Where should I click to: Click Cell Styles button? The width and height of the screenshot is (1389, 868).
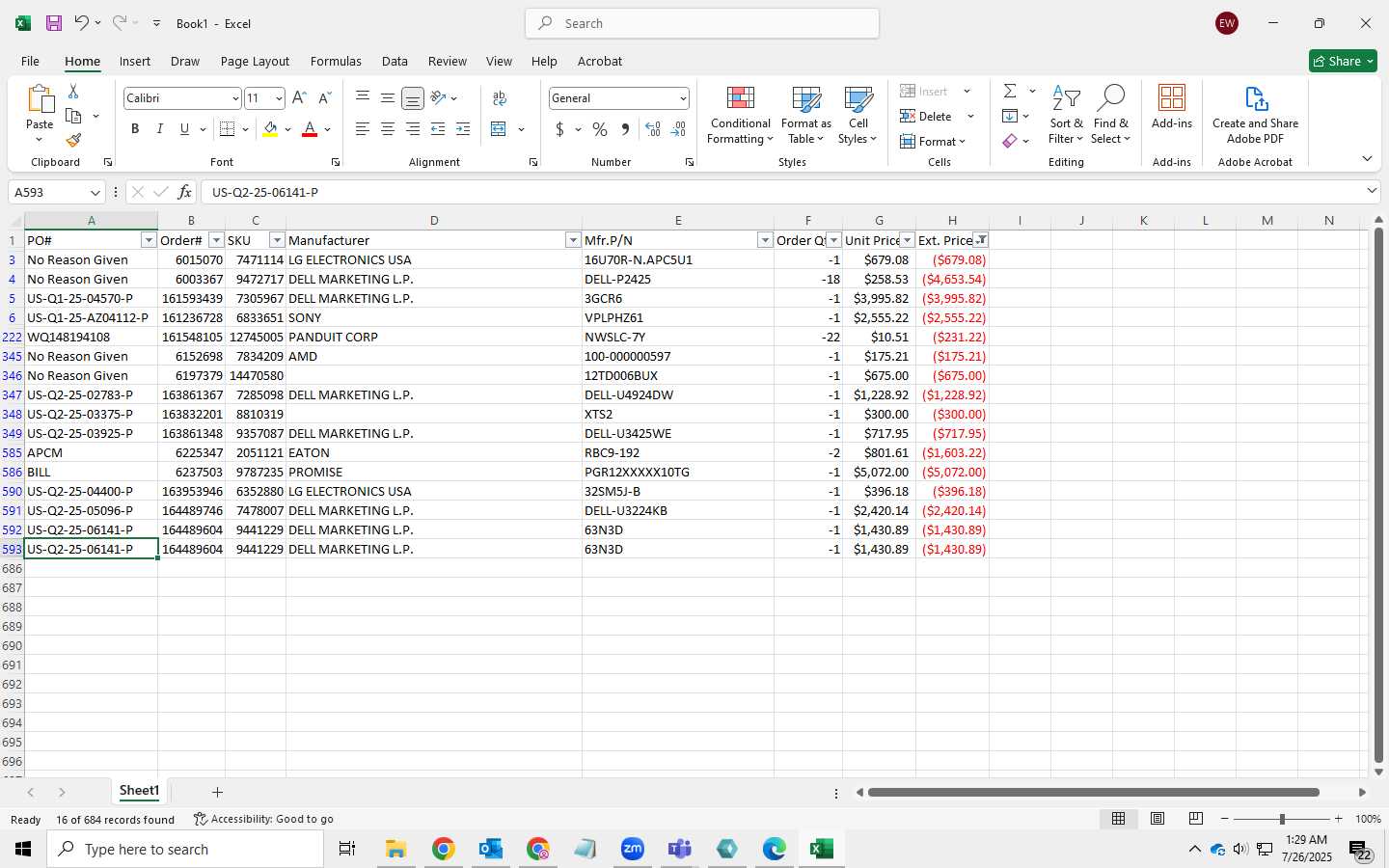pos(858,115)
